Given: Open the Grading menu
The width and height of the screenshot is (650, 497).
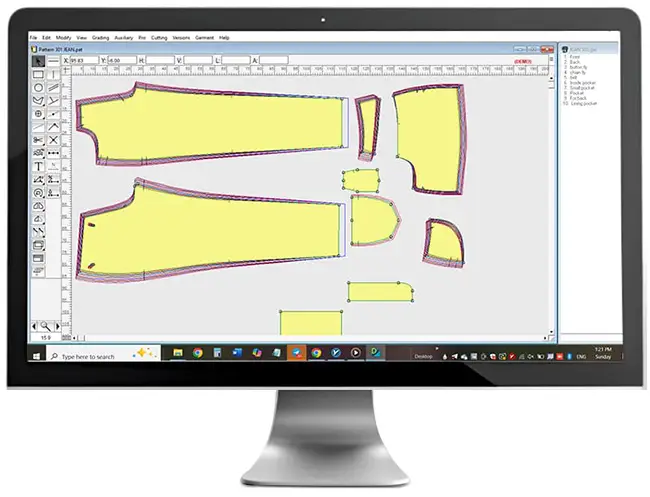Looking at the screenshot, I should 100,38.
